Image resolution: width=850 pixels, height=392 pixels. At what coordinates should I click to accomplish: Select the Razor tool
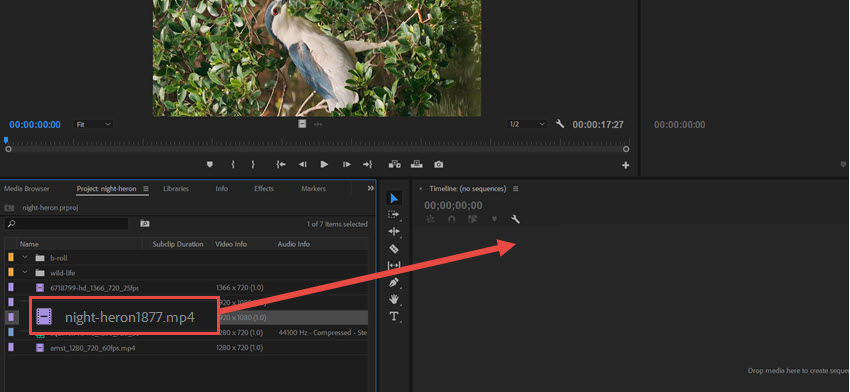(394, 248)
